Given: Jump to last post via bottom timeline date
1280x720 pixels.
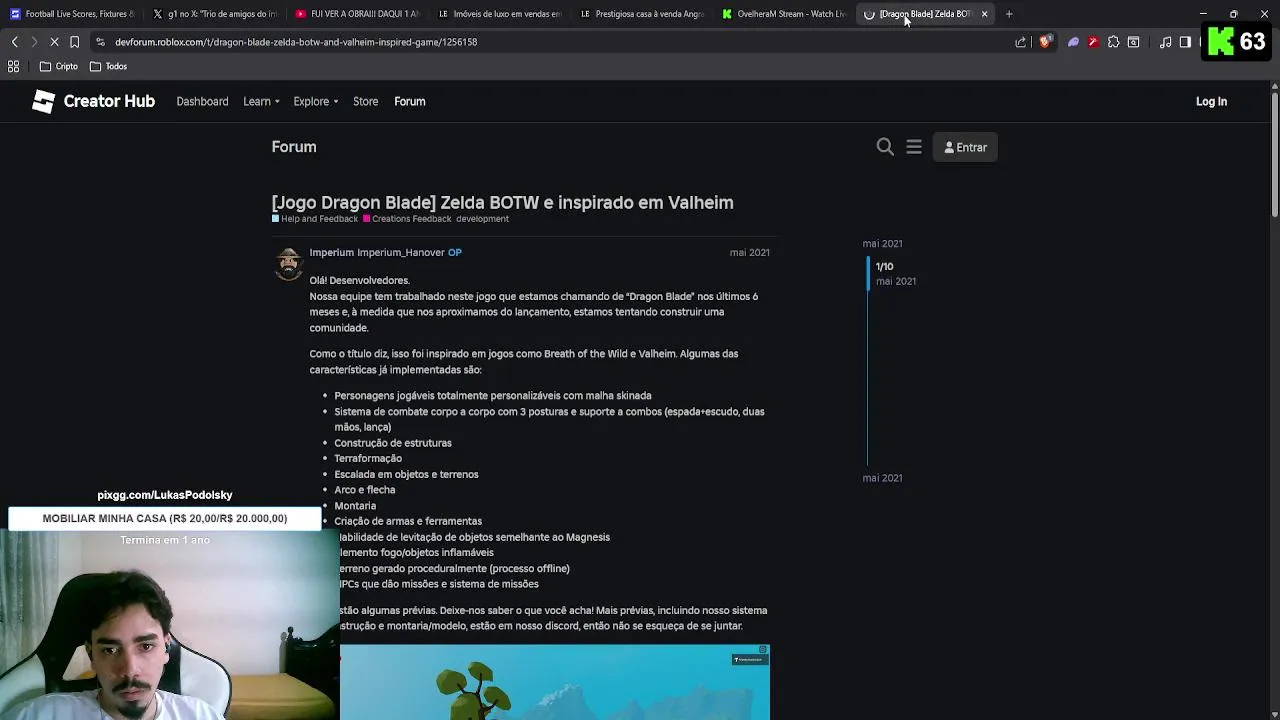Looking at the screenshot, I should [882, 478].
